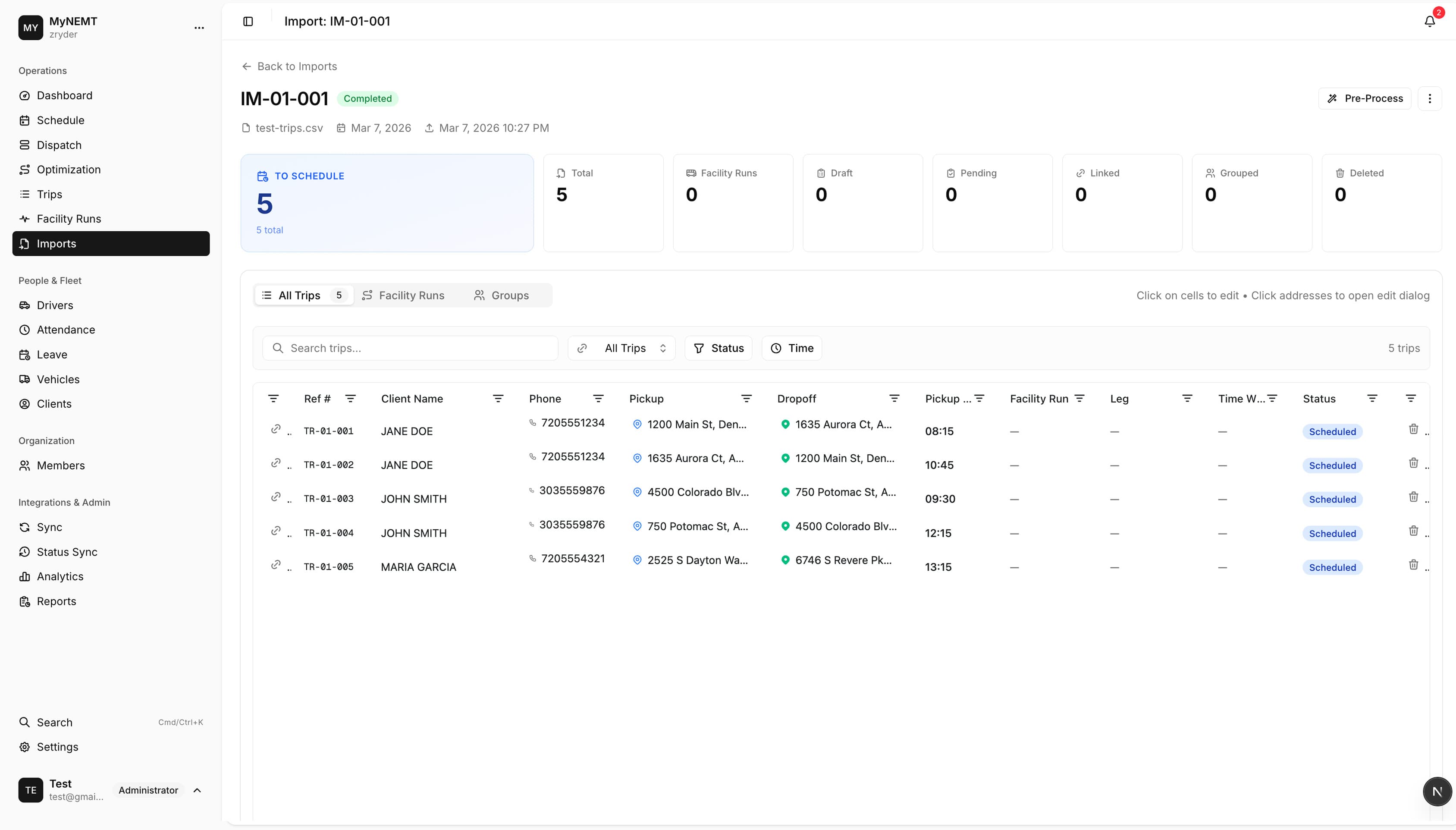Open the Status Sync page

(x=67, y=551)
